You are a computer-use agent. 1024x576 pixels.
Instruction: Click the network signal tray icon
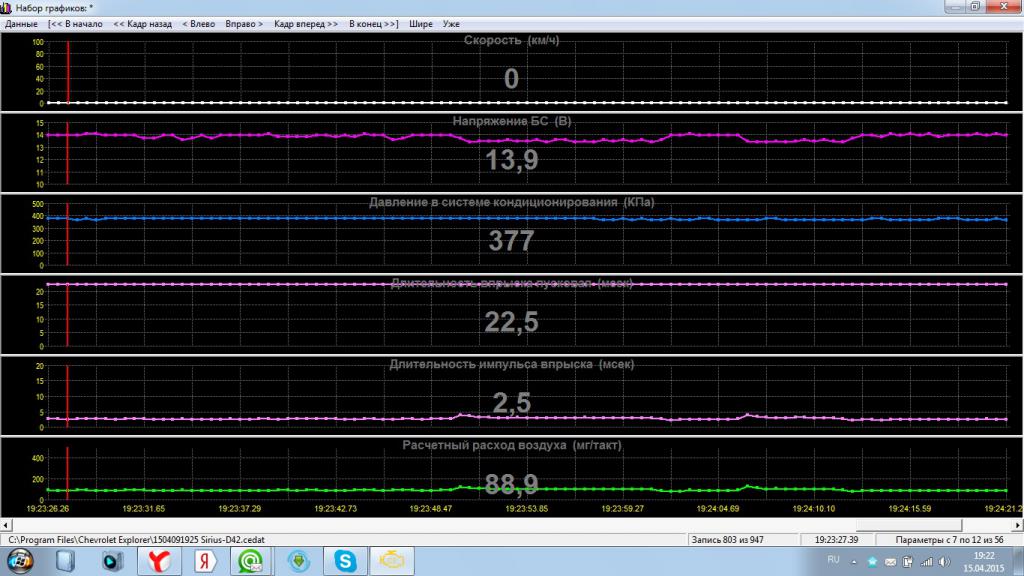click(x=926, y=562)
